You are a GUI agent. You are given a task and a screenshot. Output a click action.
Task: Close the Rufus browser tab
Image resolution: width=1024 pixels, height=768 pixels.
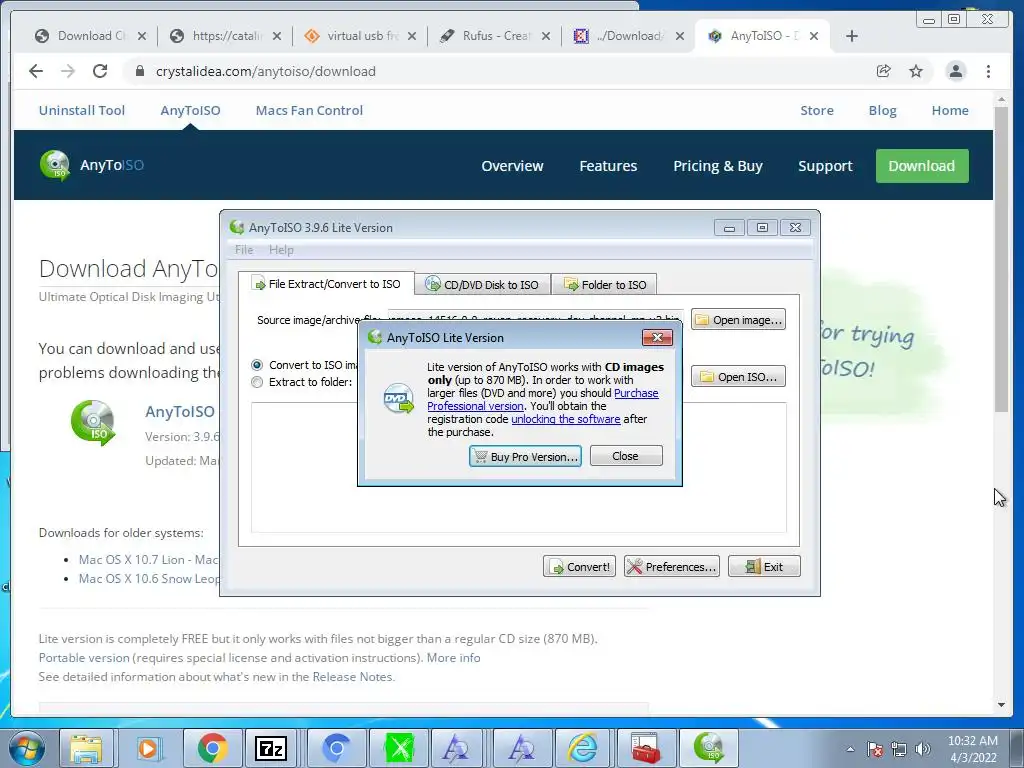pyautogui.click(x=546, y=36)
